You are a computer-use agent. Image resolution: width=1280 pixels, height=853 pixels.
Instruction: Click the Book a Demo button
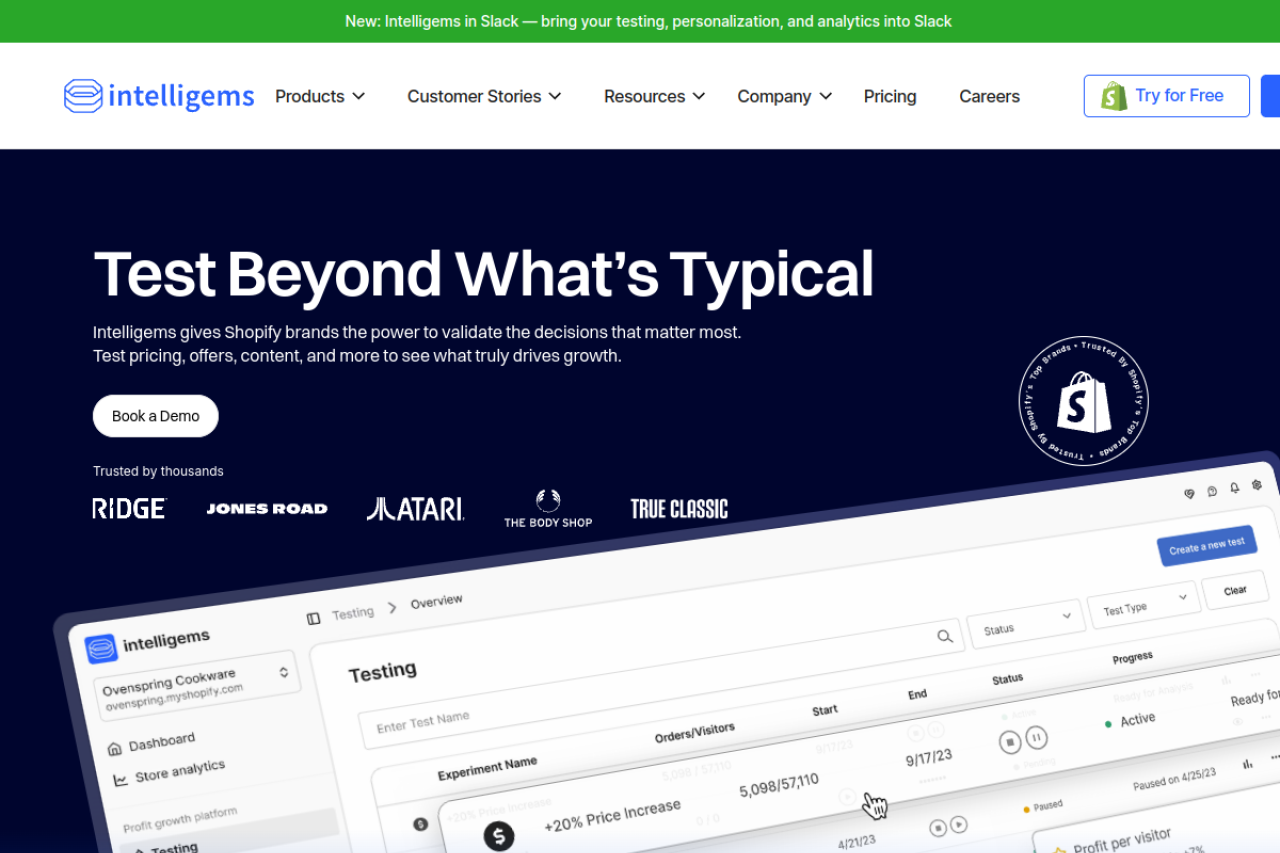[x=156, y=416]
